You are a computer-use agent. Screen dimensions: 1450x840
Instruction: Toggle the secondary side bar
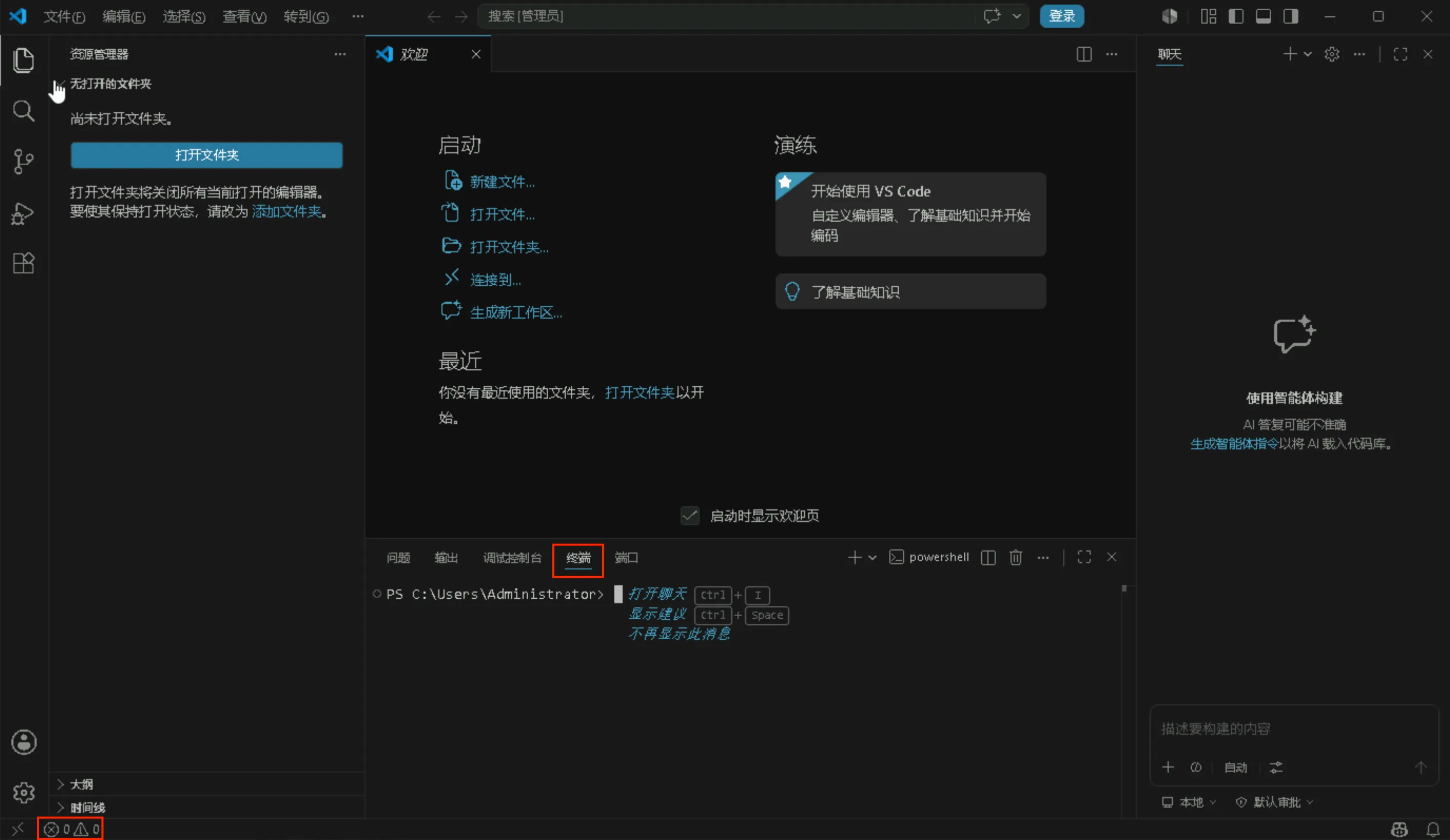[x=1291, y=16]
